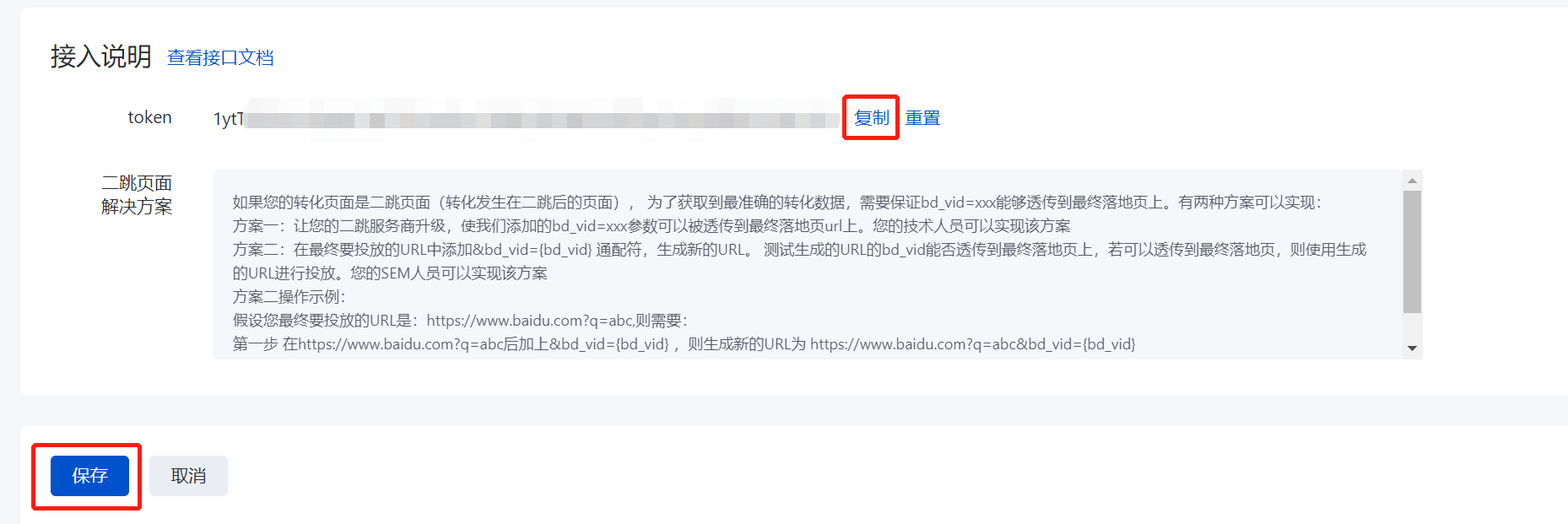
Task: Click the scrollbar up arrow
Action: 1412,181
